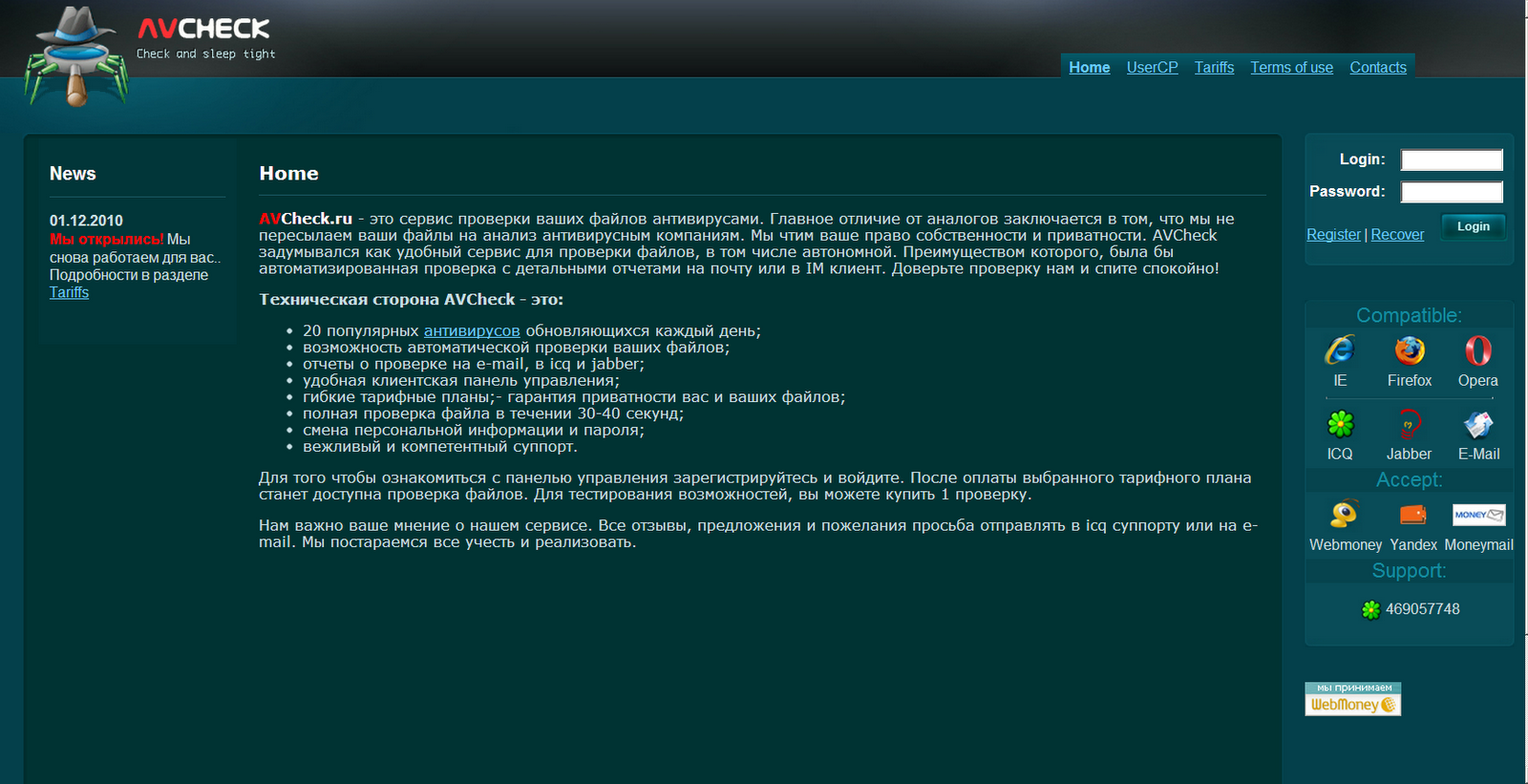Screen dimensions: 1528x784
Task: Open the Tariffs link in News
Action: pyautogui.click(x=69, y=292)
